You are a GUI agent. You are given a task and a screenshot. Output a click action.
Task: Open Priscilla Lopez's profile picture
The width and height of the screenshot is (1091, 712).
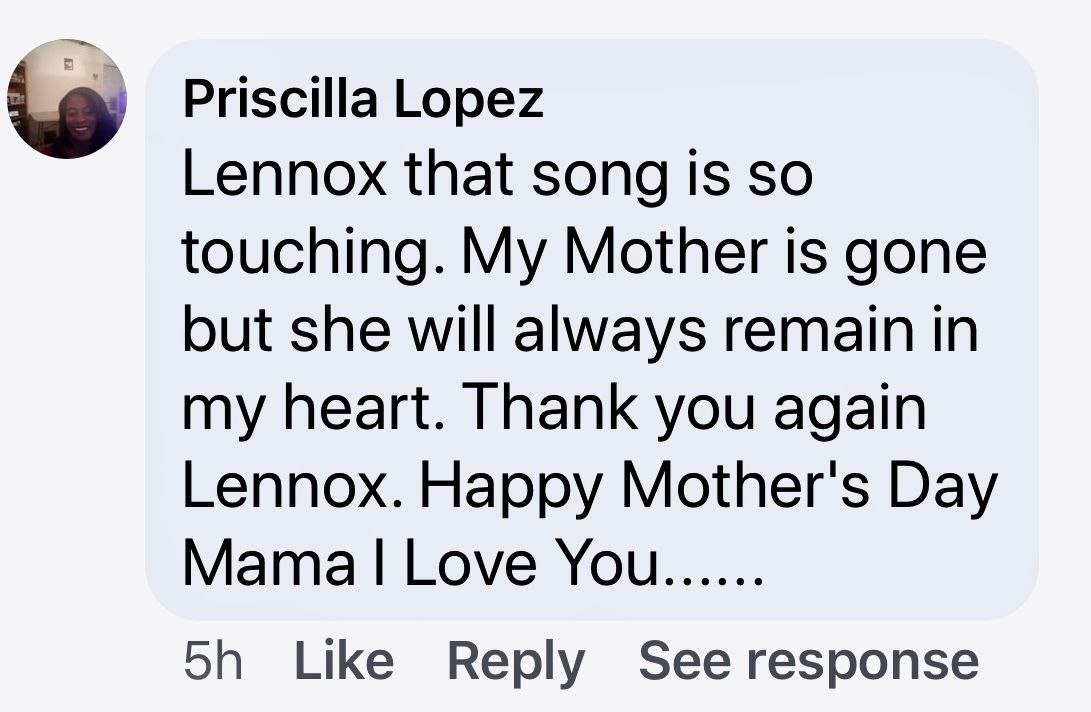(68, 99)
